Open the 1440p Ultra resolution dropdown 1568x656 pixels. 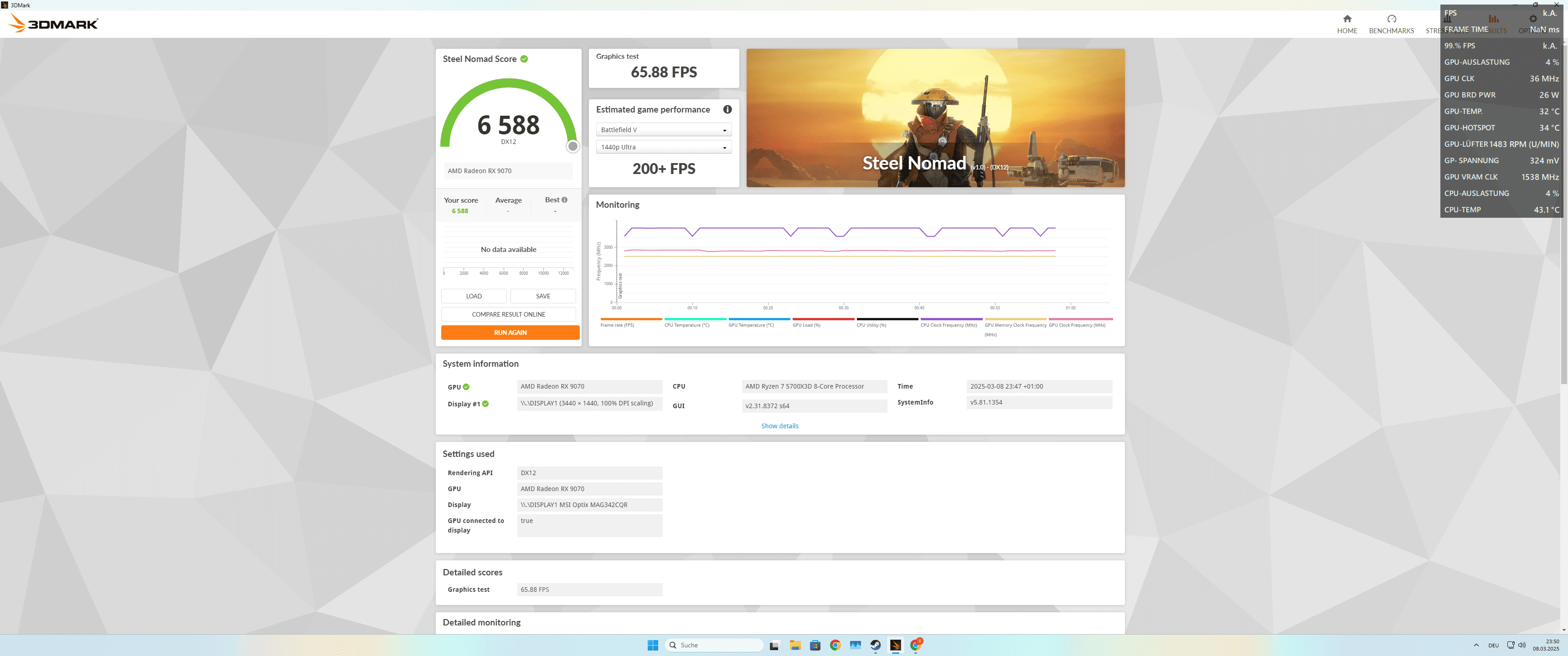tap(664, 147)
